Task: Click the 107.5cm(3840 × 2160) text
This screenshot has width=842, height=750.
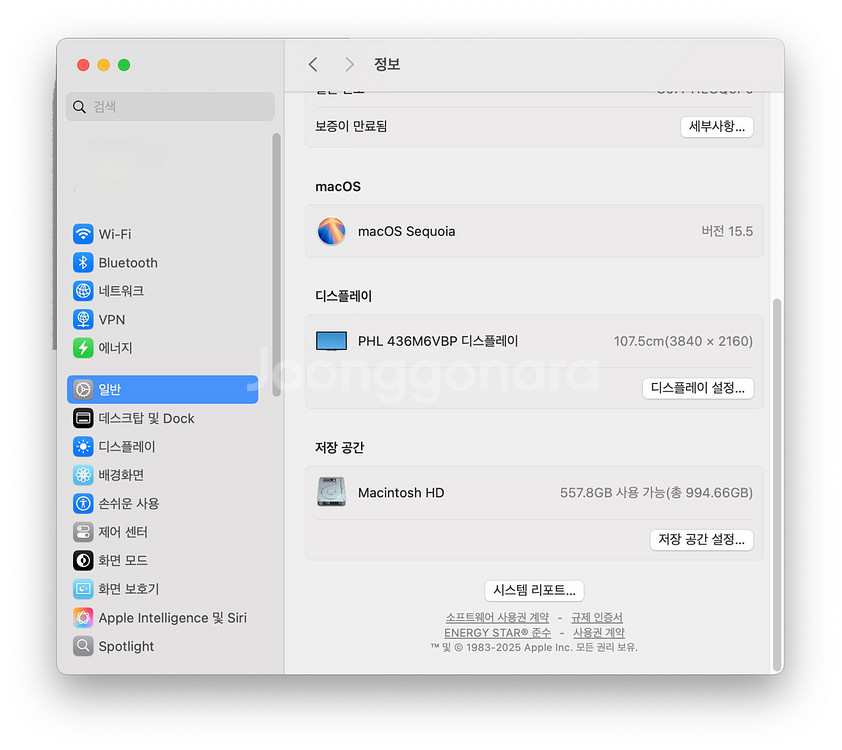Action: [x=683, y=341]
